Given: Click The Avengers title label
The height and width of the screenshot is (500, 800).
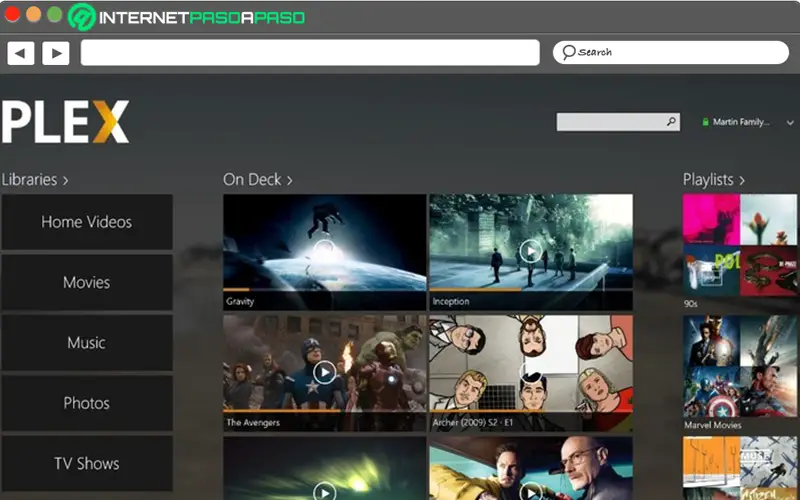Looking at the screenshot, I should (x=253, y=422).
